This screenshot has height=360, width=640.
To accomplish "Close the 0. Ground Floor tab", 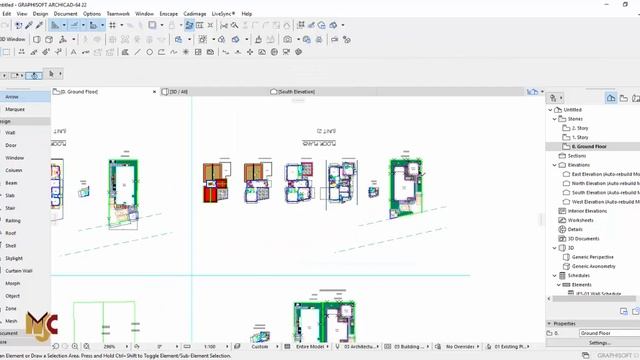I will [x=154, y=92].
